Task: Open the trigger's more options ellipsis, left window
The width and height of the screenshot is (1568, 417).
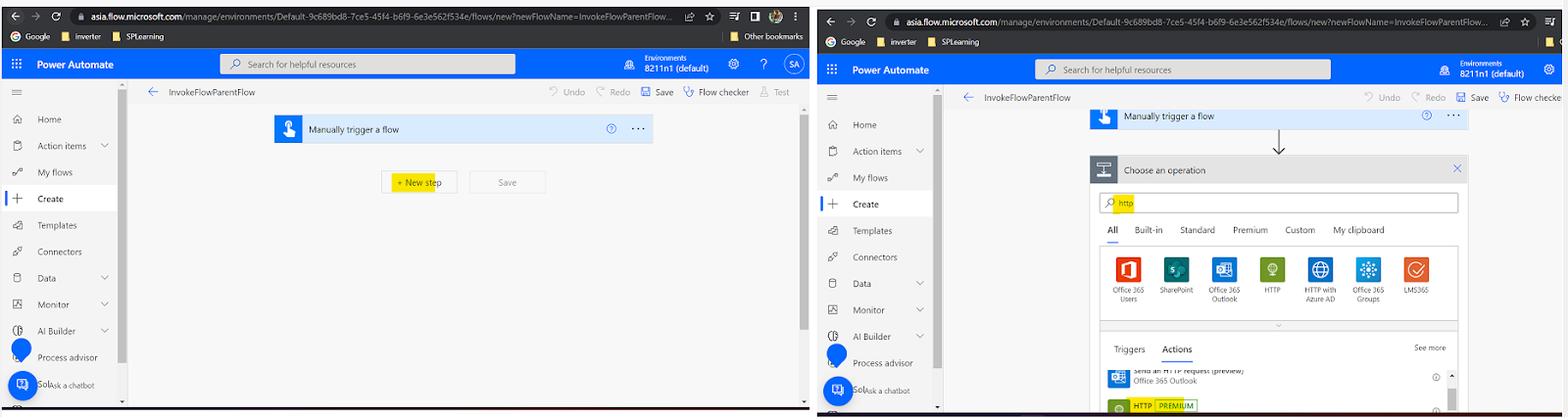Action: [638, 129]
